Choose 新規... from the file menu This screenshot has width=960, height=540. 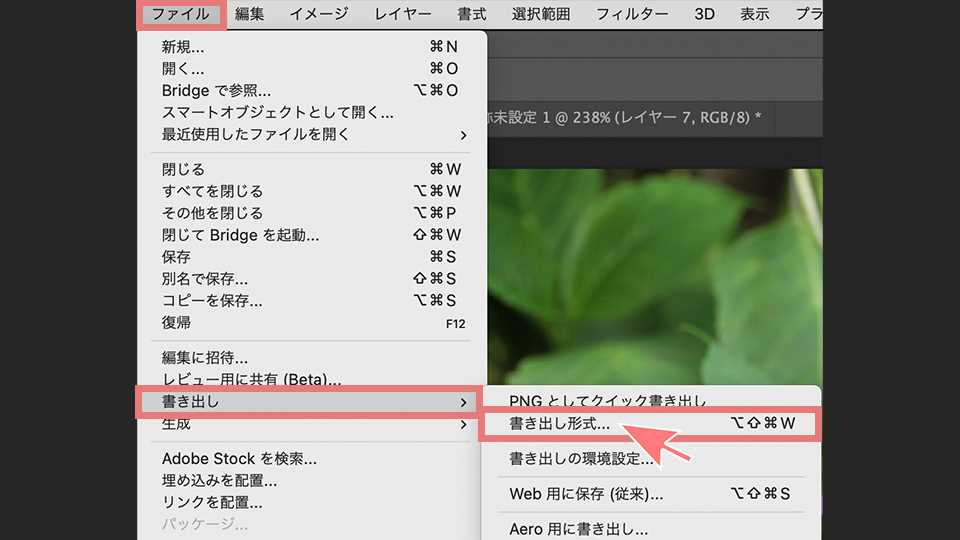[x=312, y=47]
